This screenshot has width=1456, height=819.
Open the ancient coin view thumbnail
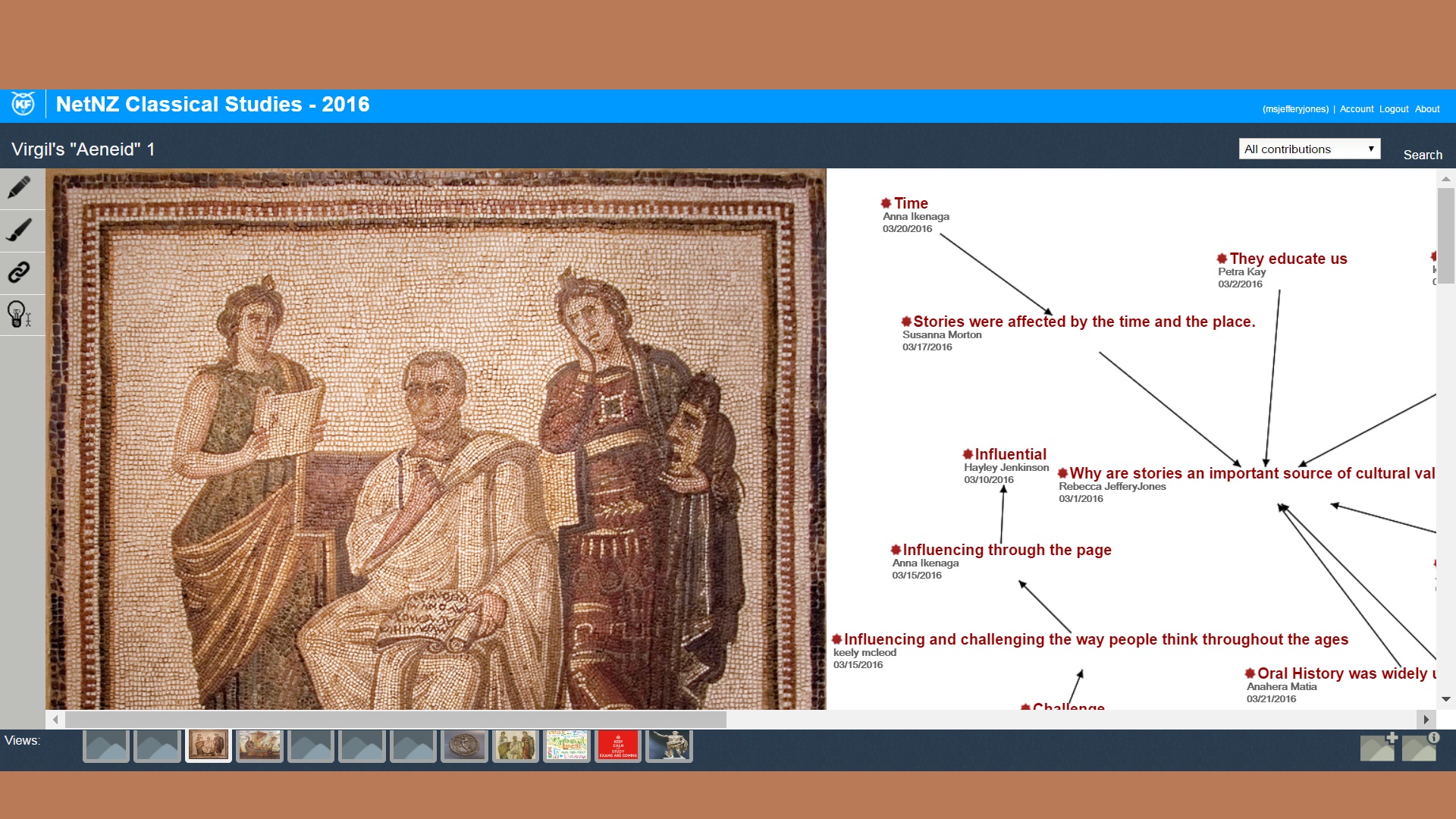tap(464, 746)
